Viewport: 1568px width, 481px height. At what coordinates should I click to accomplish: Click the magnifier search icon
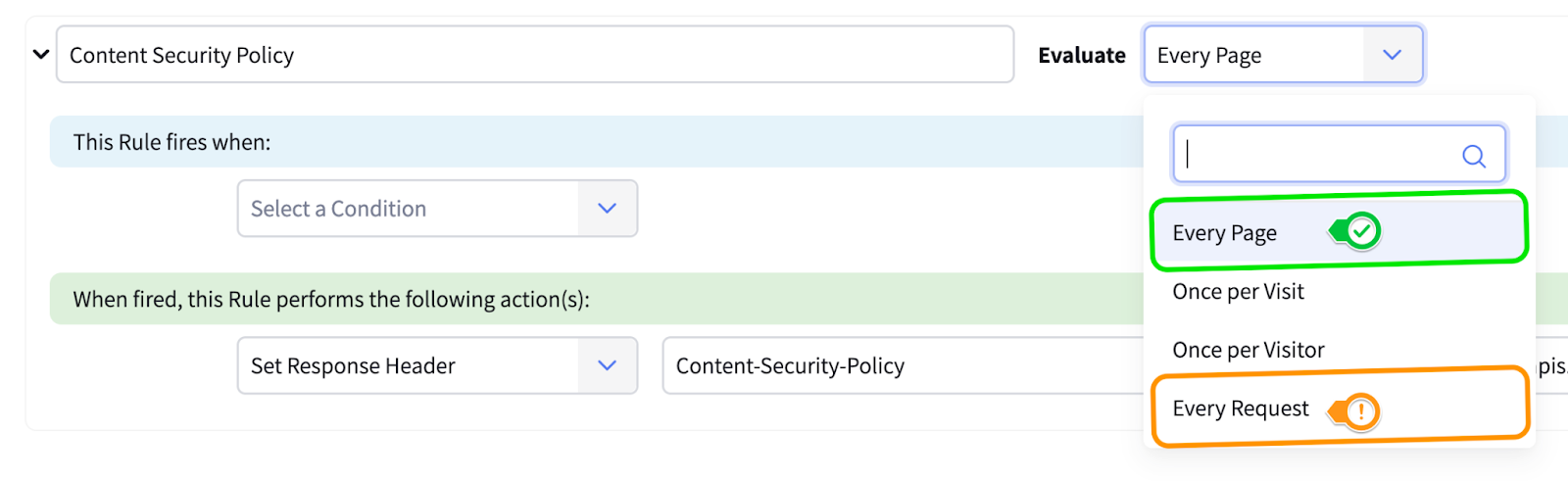(x=1473, y=155)
